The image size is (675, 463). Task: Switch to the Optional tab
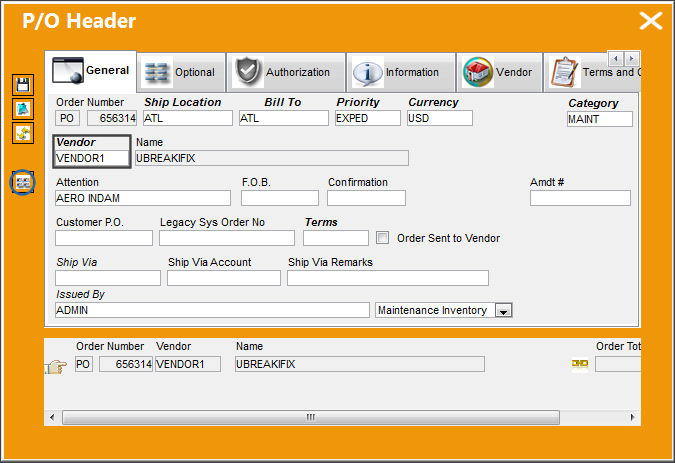(181, 72)
